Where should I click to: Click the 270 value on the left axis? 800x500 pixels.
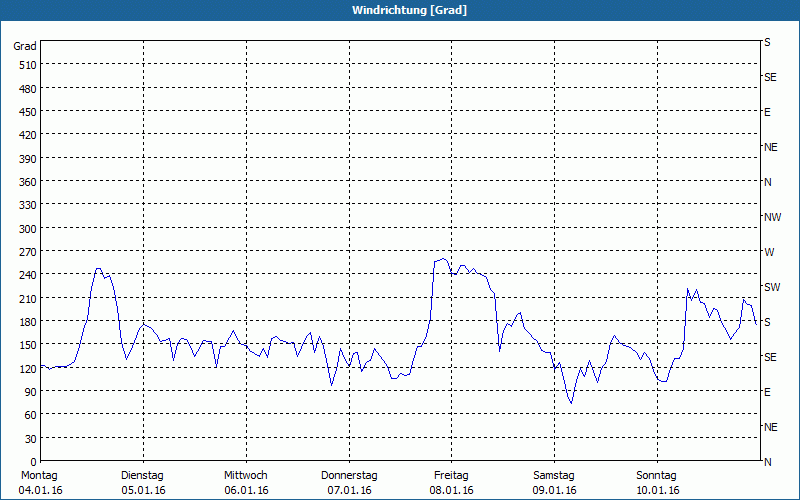pyautogui.click(x=28, y=252)
